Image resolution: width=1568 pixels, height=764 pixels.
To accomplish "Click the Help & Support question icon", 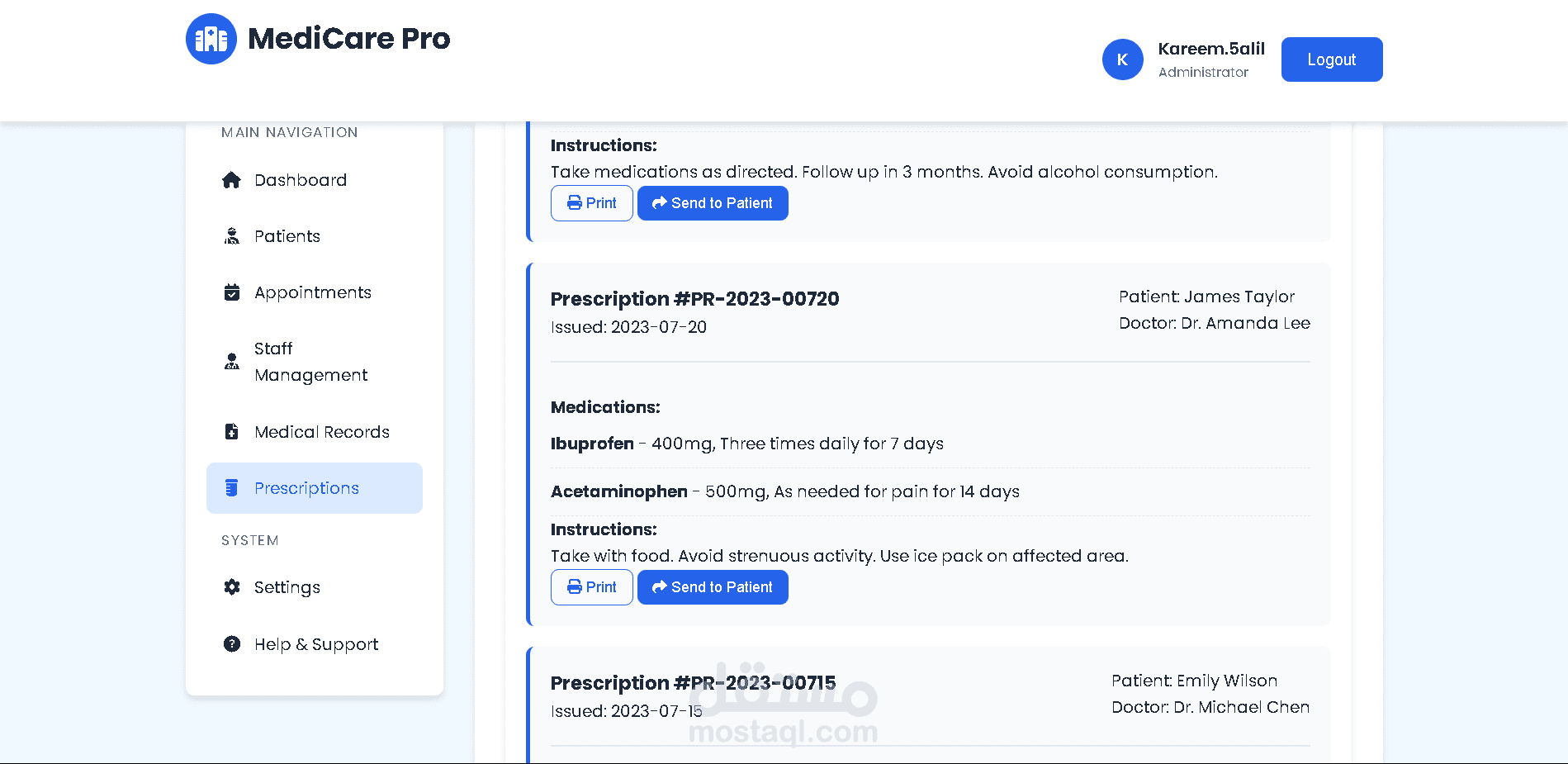I will coord(232,644).
